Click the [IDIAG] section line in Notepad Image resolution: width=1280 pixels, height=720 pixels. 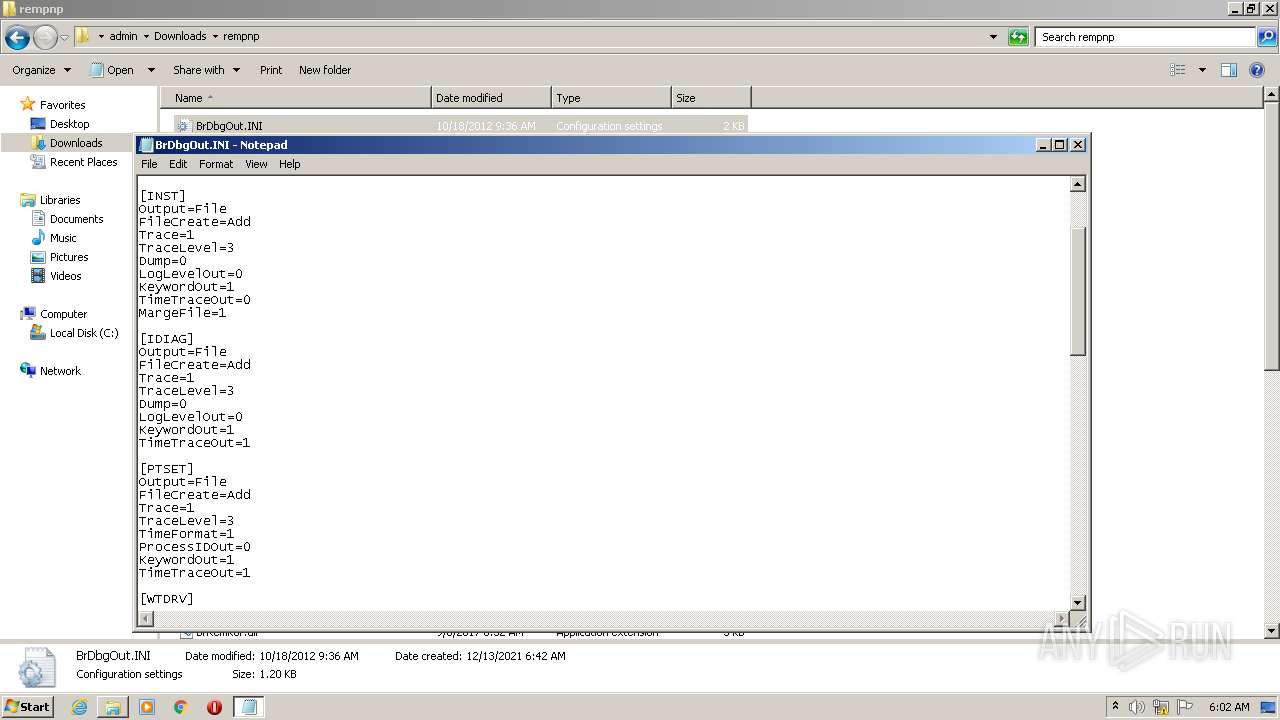pyautogui.click(x=166, y=339)
